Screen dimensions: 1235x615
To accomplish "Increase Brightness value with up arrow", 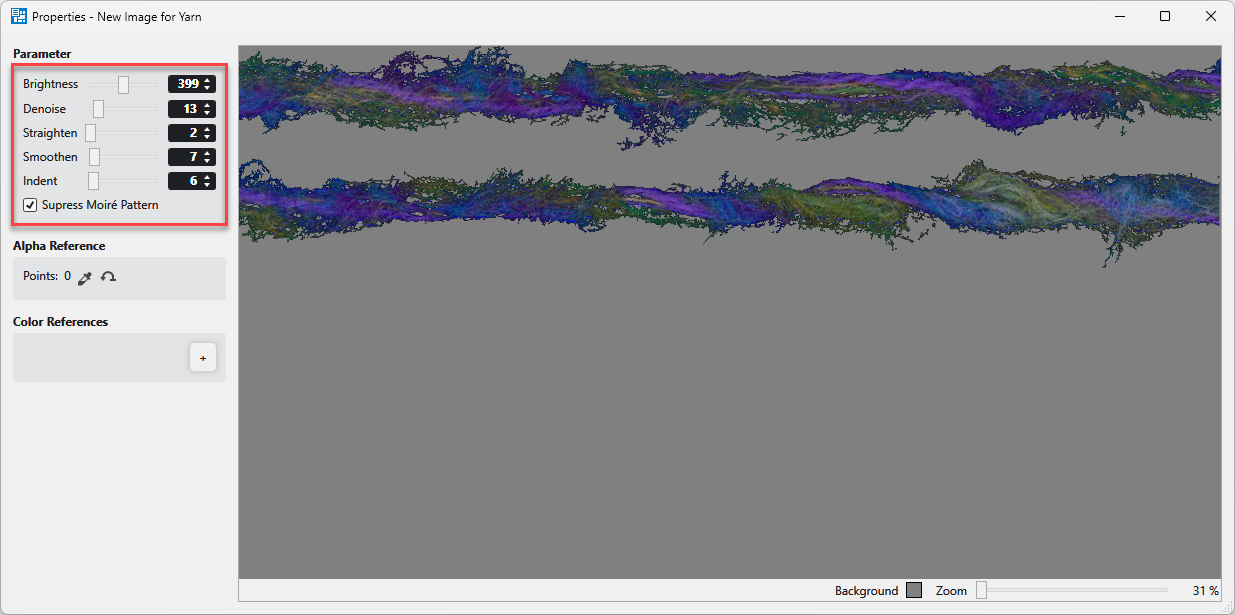I will (207, 80).
